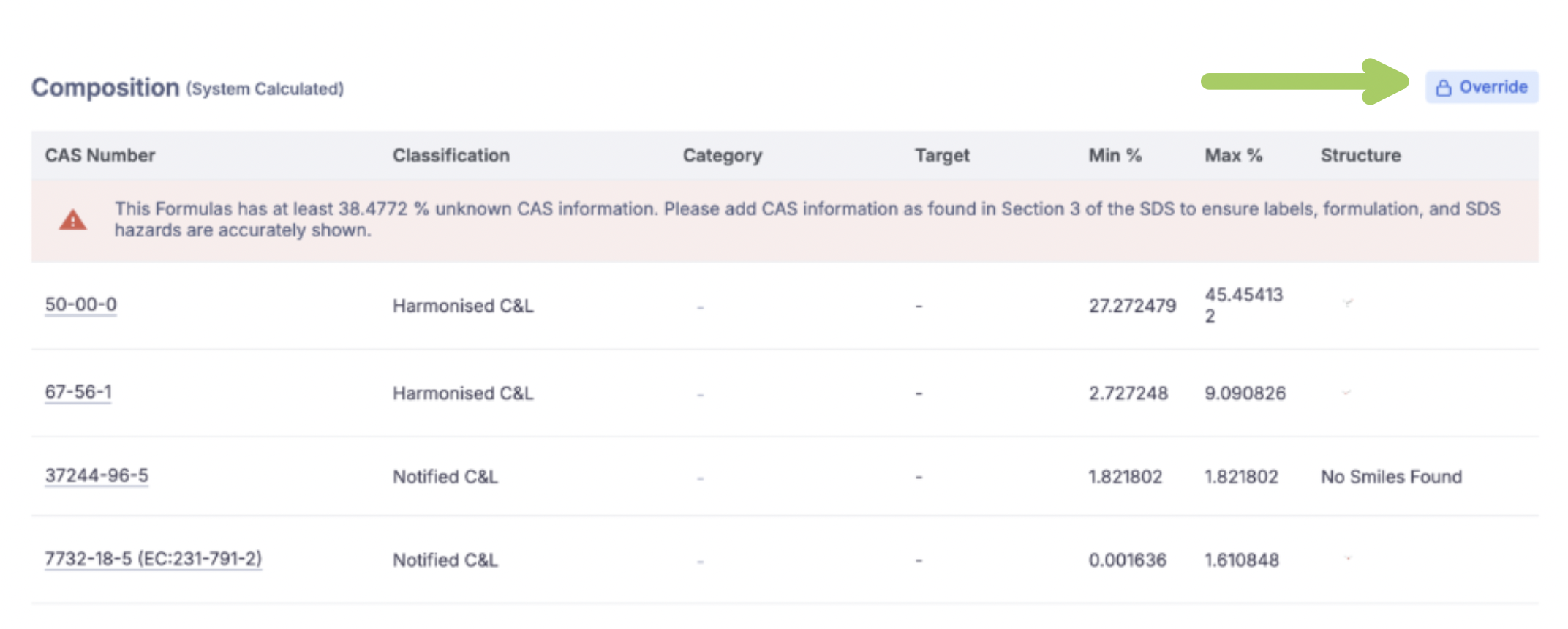Click the Min % column header
This screenshot has width=1568, height=629.
coord(1115,155)
